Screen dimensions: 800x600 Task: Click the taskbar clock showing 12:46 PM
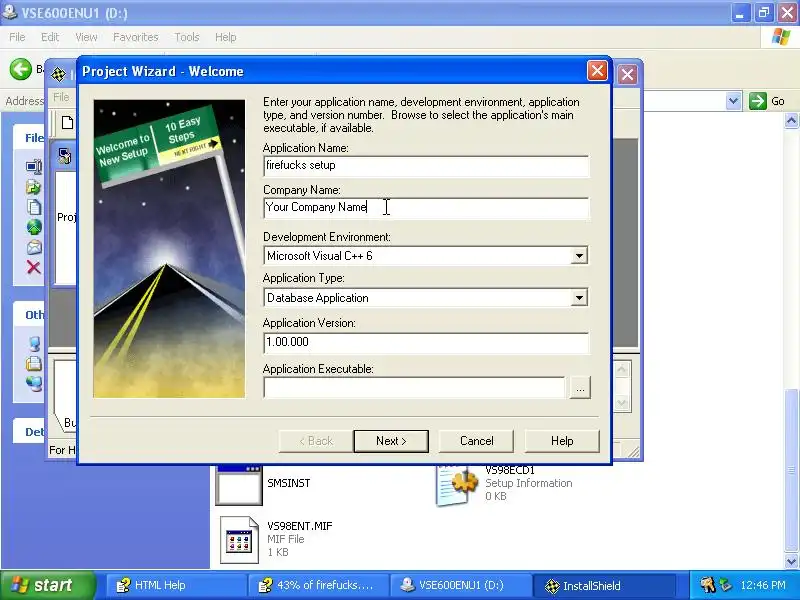763,585
